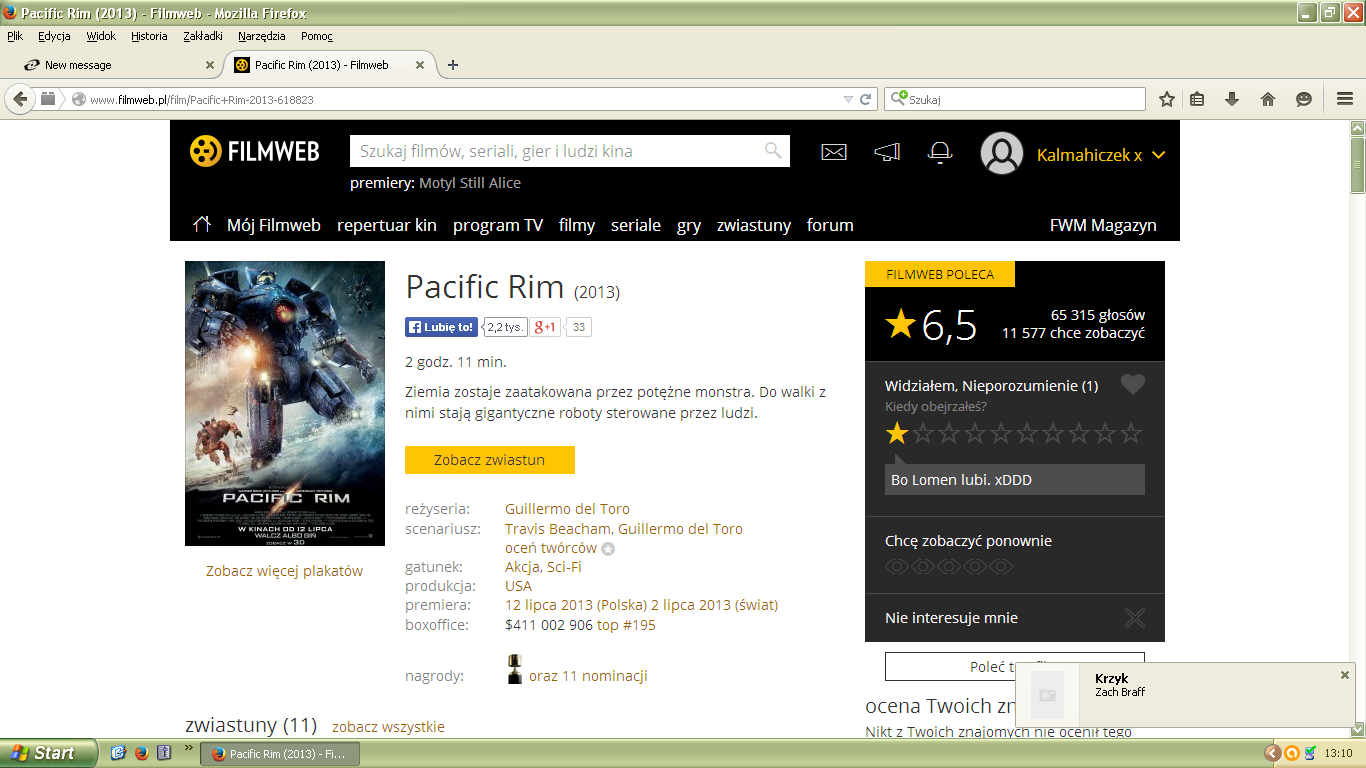
Task: Set rating to the fifth star
Action: pyautogui.click(x=1001, y=433)
